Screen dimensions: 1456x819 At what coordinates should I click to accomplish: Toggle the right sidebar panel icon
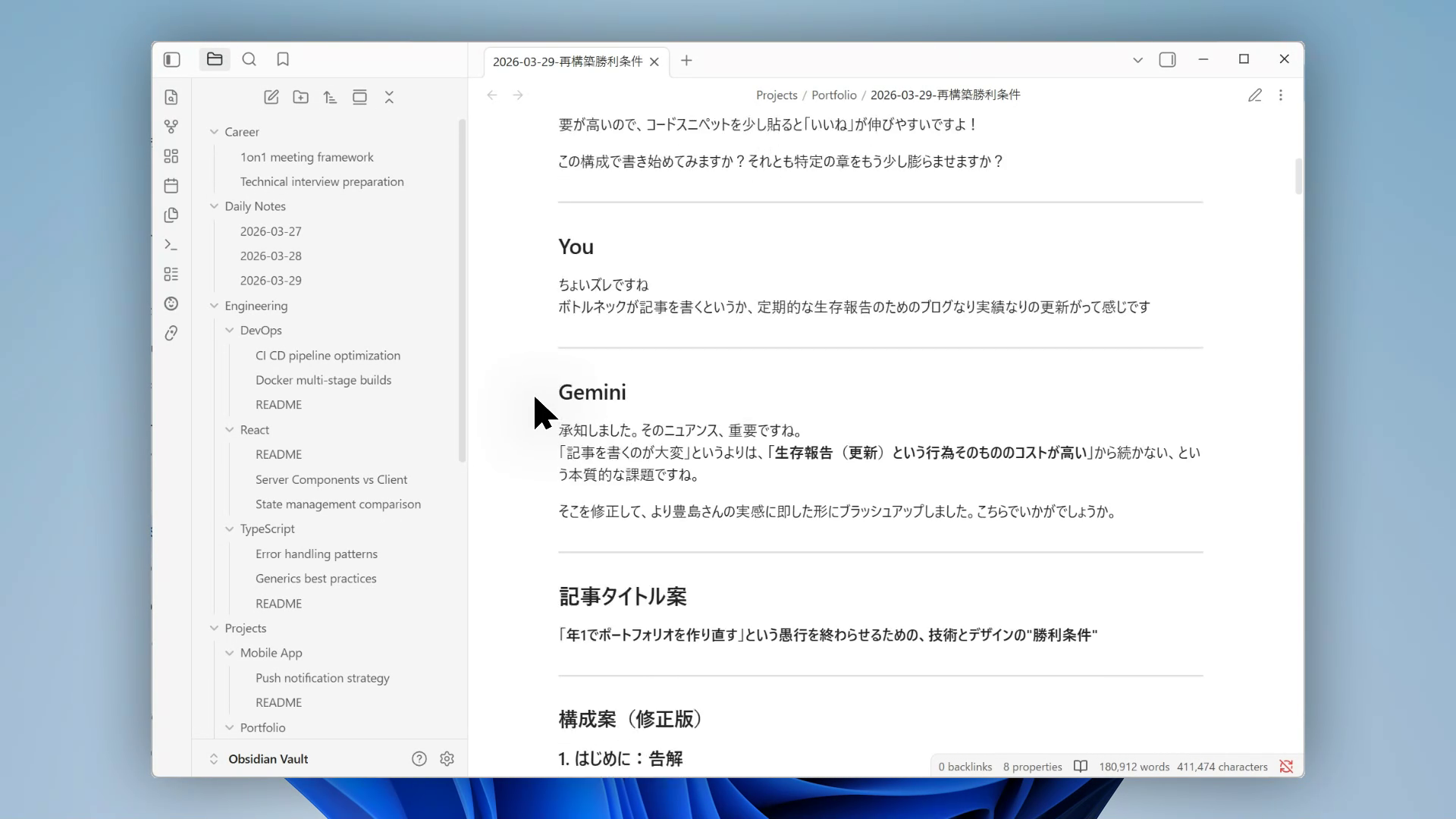1168,60
